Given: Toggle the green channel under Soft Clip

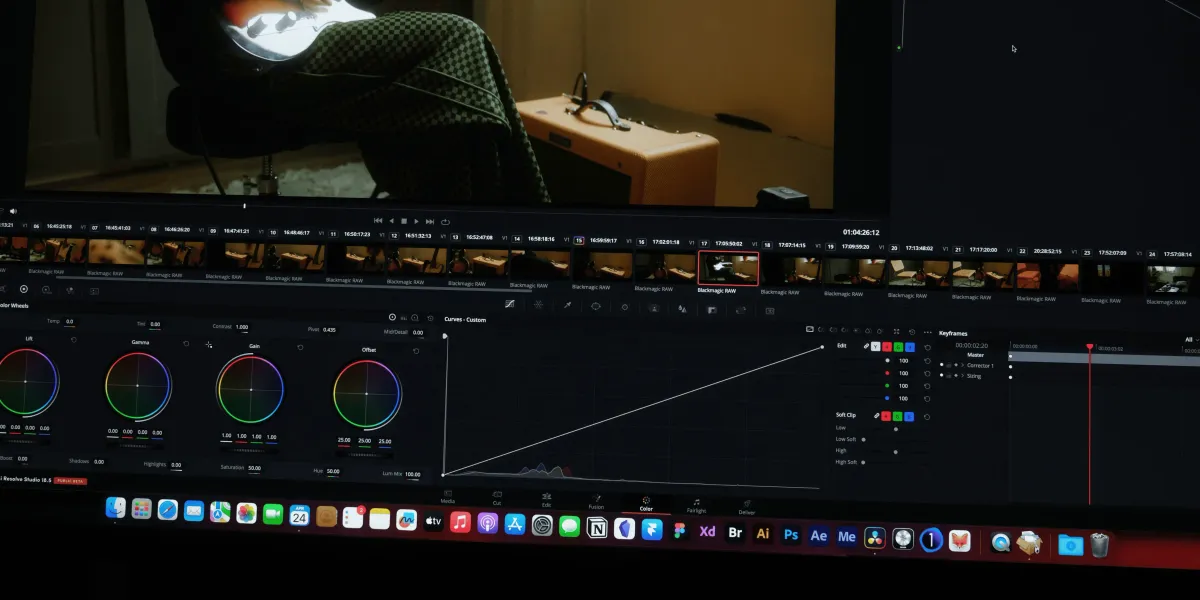Looking at the screenshot, I should tap(897, 416).
